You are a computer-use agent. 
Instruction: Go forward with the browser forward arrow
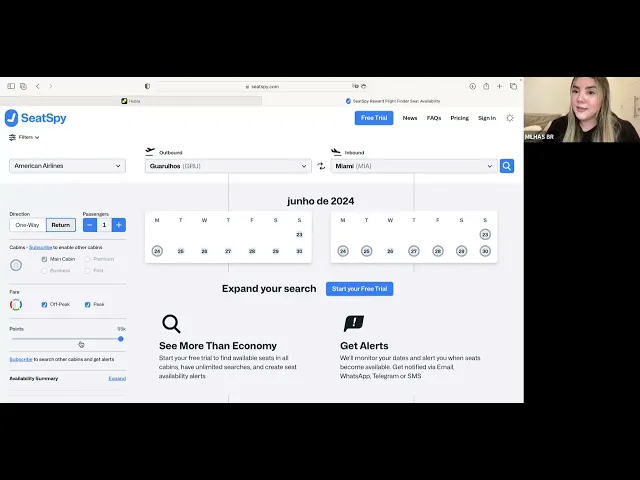pyautogui.click(x=51, y=86)
